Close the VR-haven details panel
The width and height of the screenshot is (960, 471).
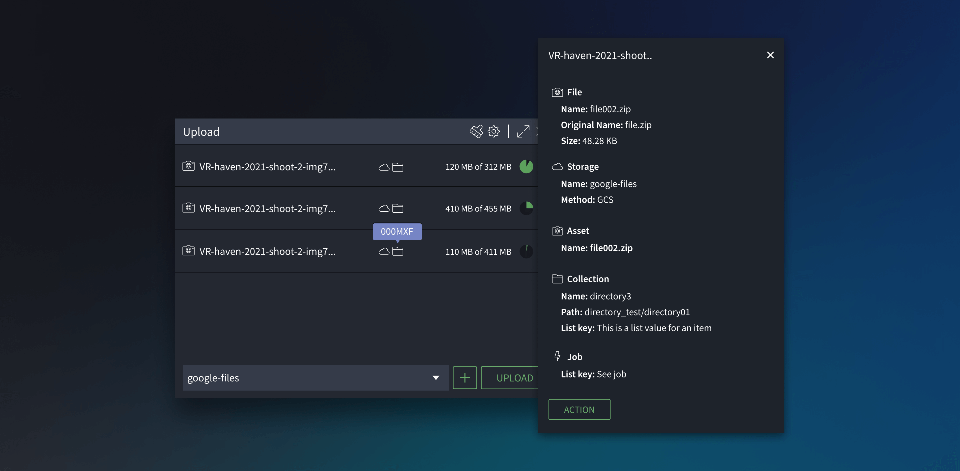[x=770, y=56]
